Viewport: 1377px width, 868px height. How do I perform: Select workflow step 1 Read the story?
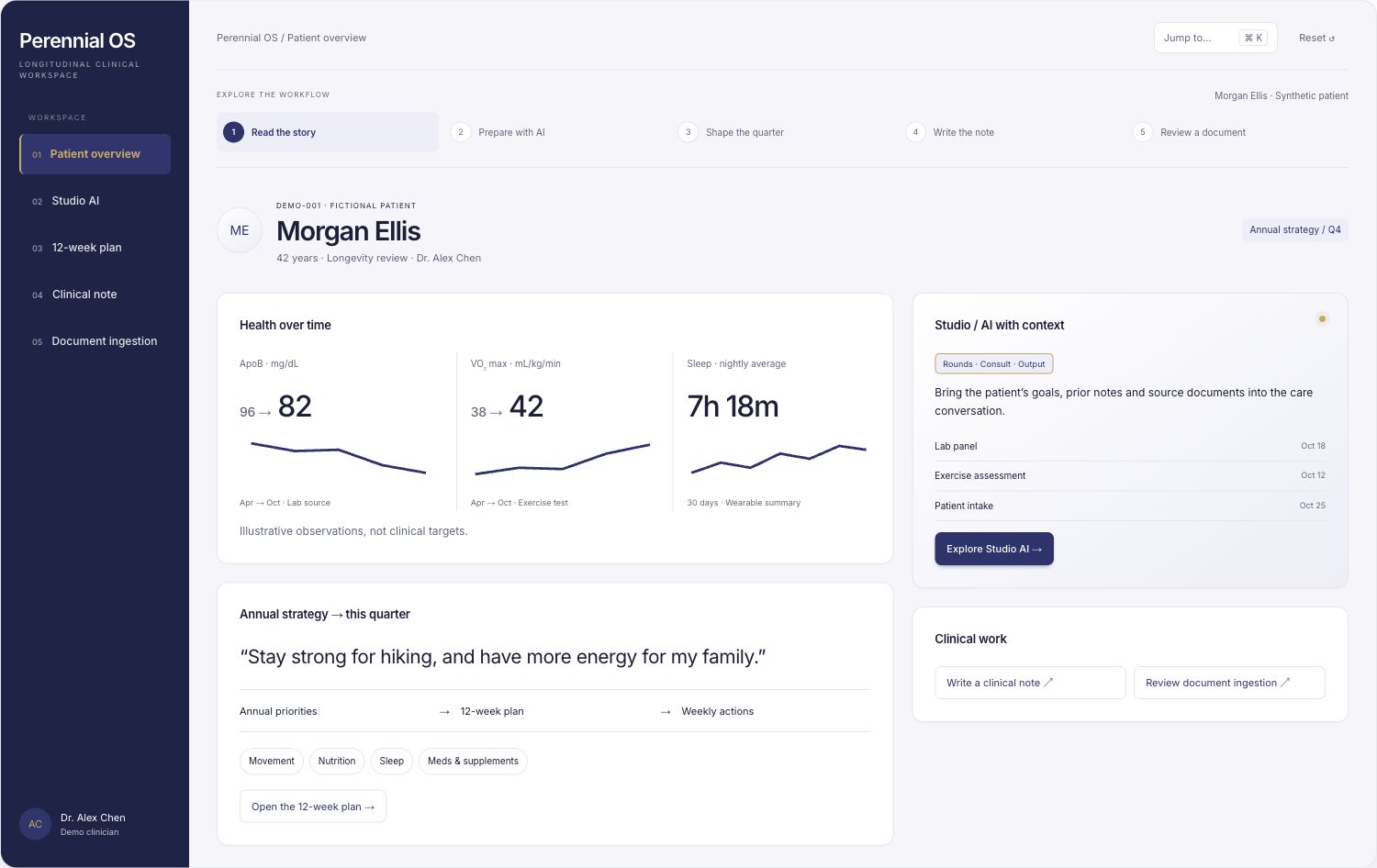(x=328, y=132)
